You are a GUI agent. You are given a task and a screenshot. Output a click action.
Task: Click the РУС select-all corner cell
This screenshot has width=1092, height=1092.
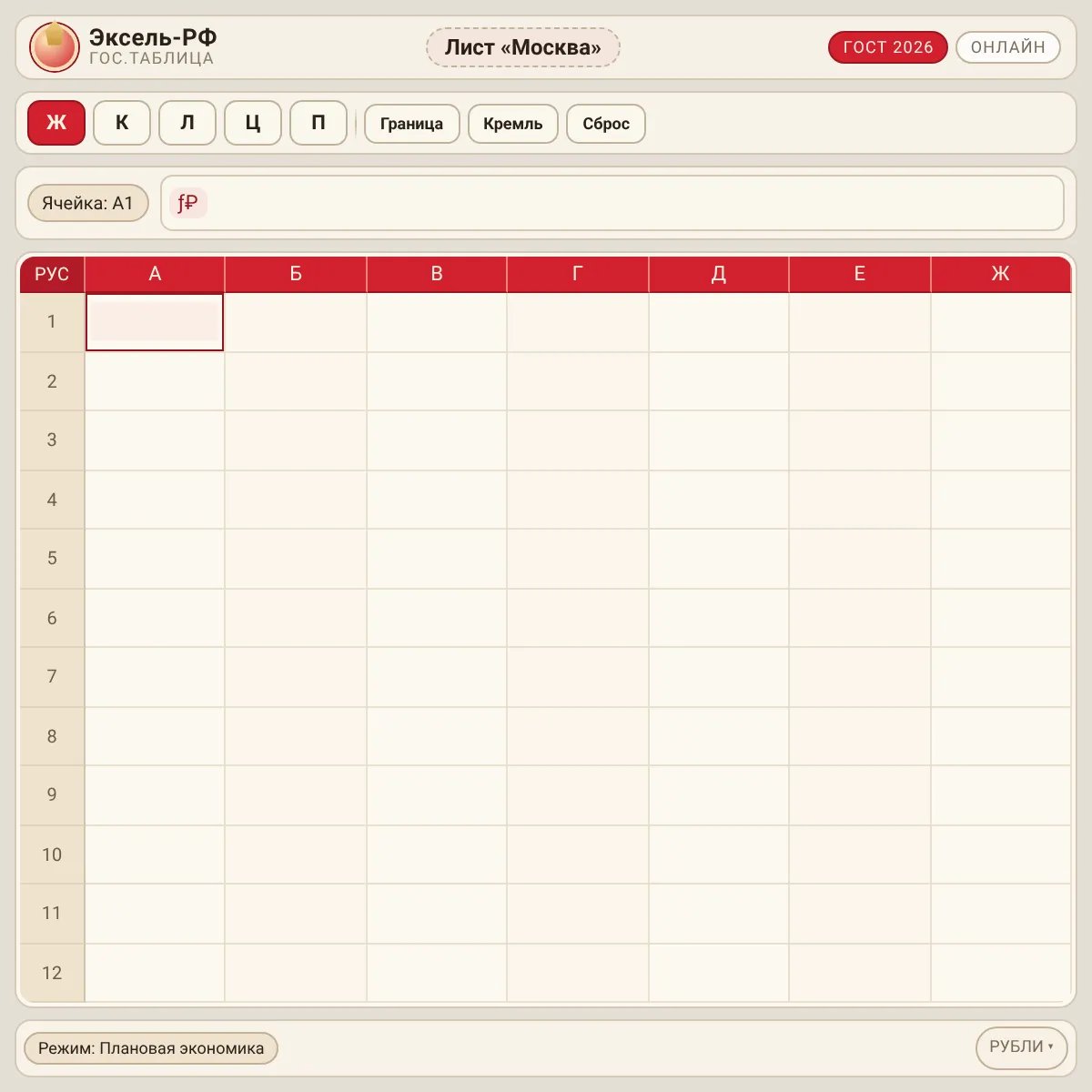click(x=52, y=274)
